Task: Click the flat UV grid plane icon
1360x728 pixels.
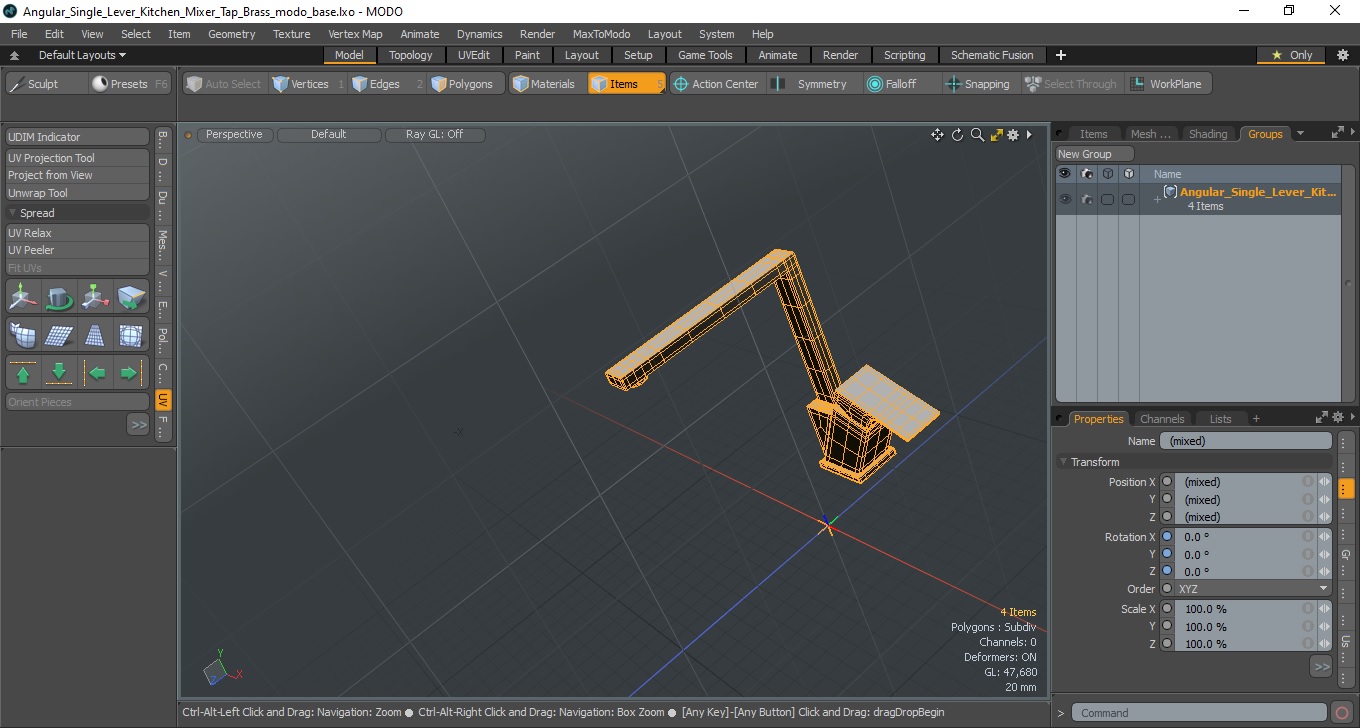Action: pos(59,335)
